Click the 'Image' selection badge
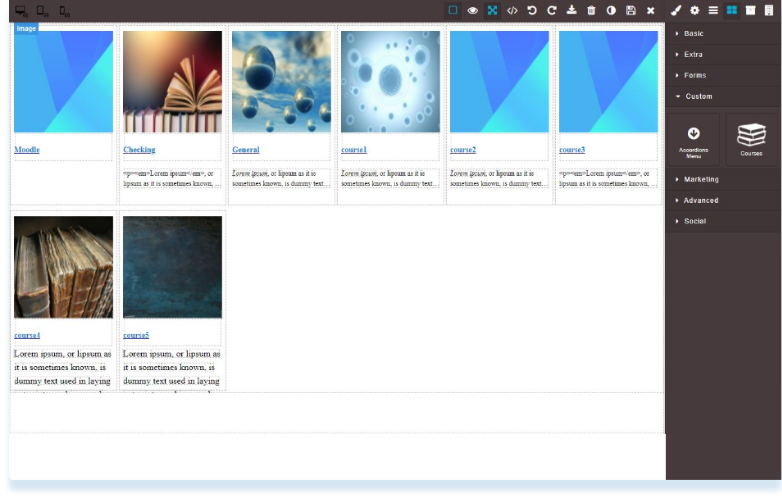 (26, 28)
